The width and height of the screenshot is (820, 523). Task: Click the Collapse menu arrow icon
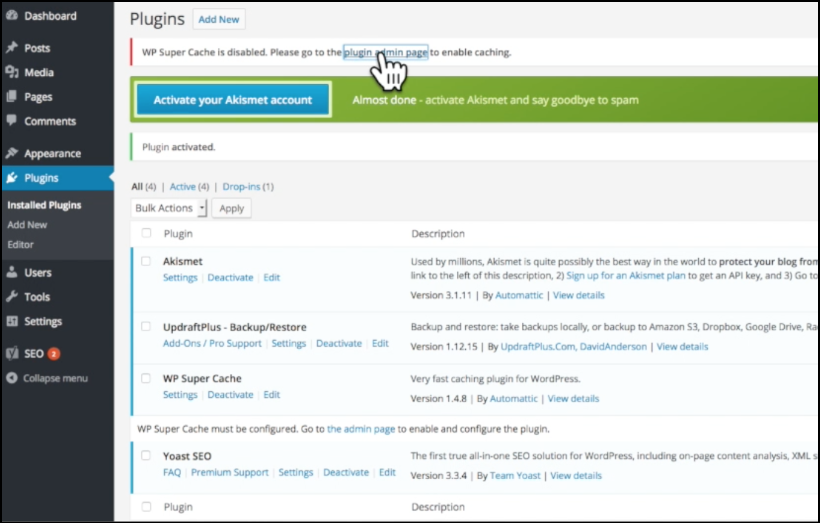click(12, 378)
